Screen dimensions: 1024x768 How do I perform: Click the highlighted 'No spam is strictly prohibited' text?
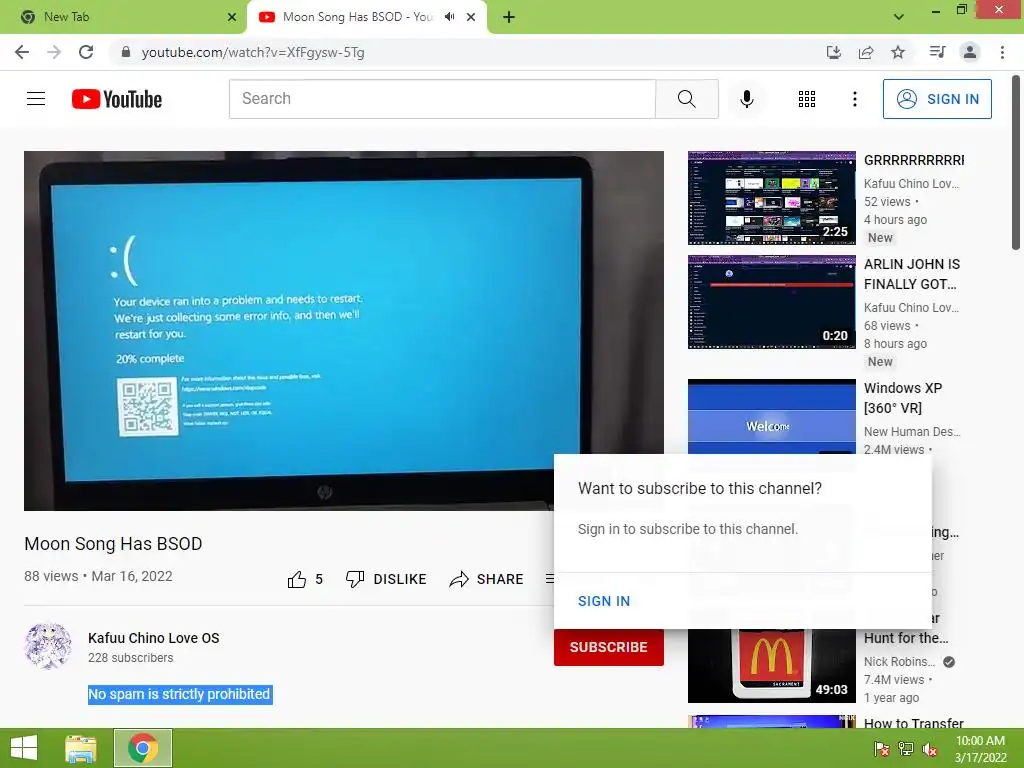180,694
